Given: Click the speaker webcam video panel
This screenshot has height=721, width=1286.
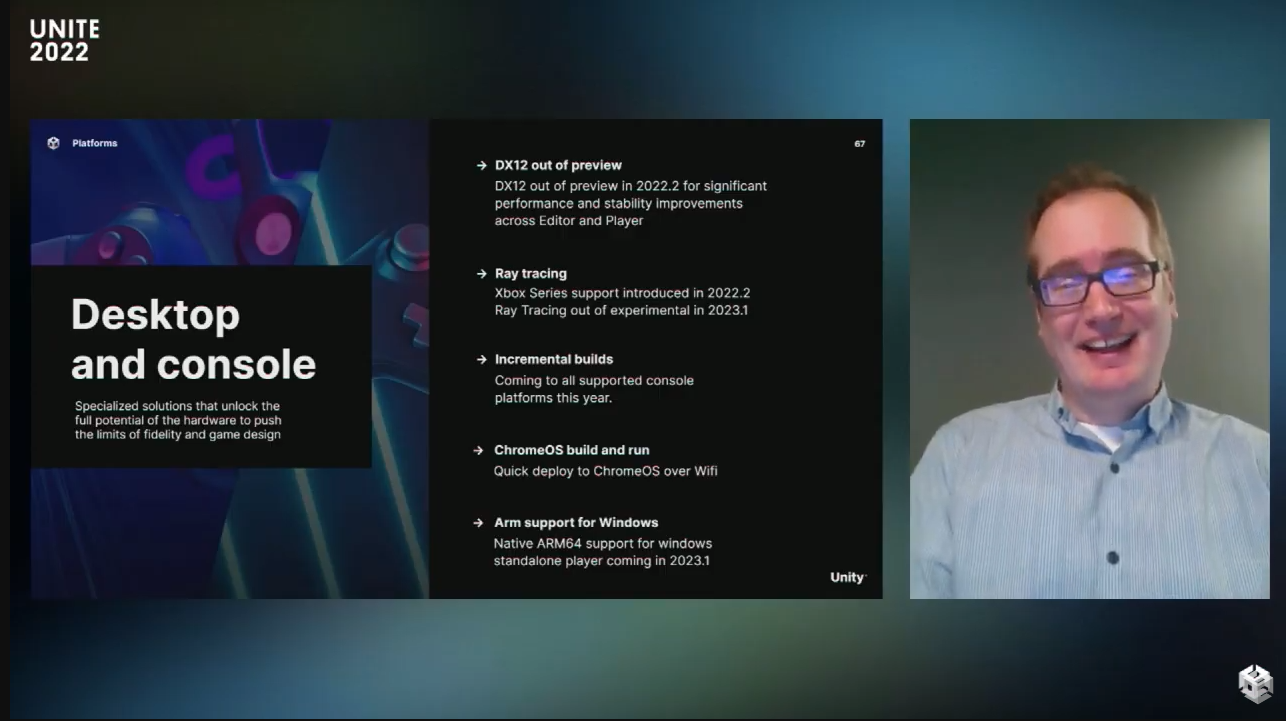Looking at the screenshot, I should 1089,359.
